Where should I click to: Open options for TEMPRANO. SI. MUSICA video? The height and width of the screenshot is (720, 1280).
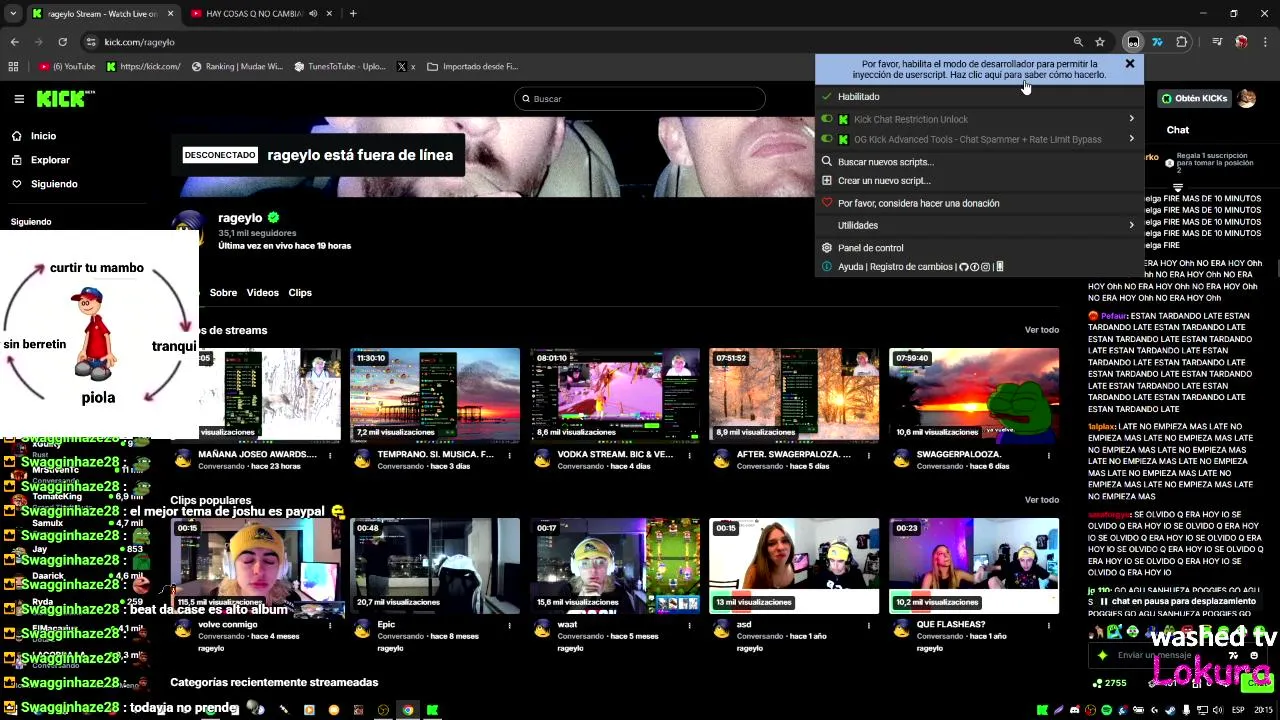click(509, 455)
